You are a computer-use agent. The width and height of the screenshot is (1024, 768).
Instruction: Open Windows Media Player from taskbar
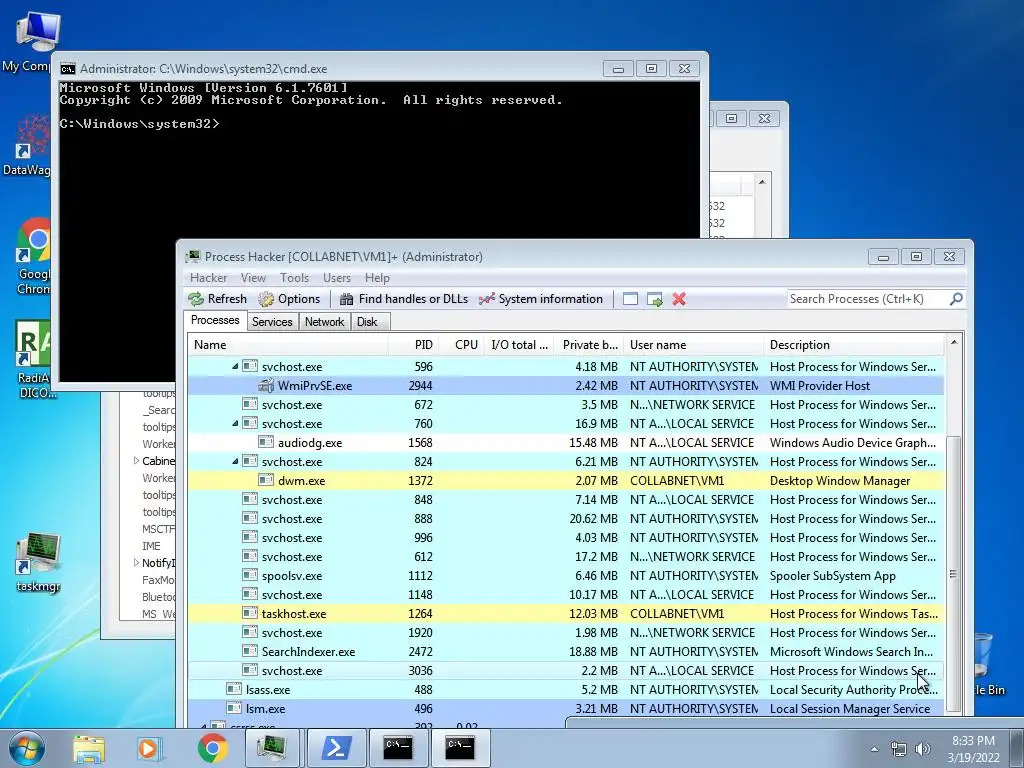[150, 748]
